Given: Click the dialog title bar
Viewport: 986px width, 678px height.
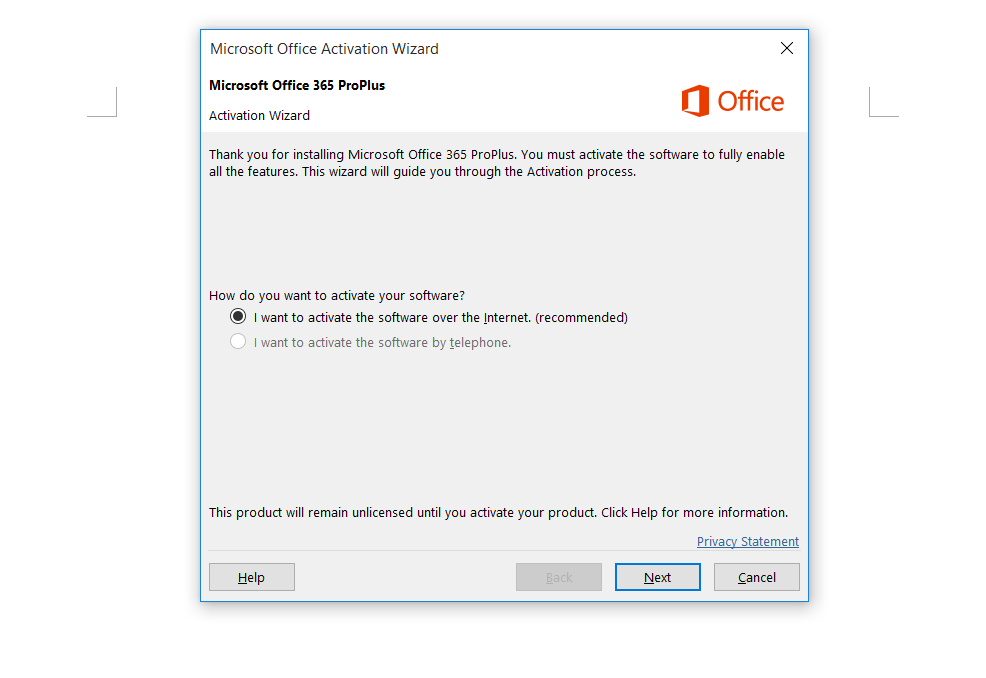Looking at the screenshot, I should 500,48.
